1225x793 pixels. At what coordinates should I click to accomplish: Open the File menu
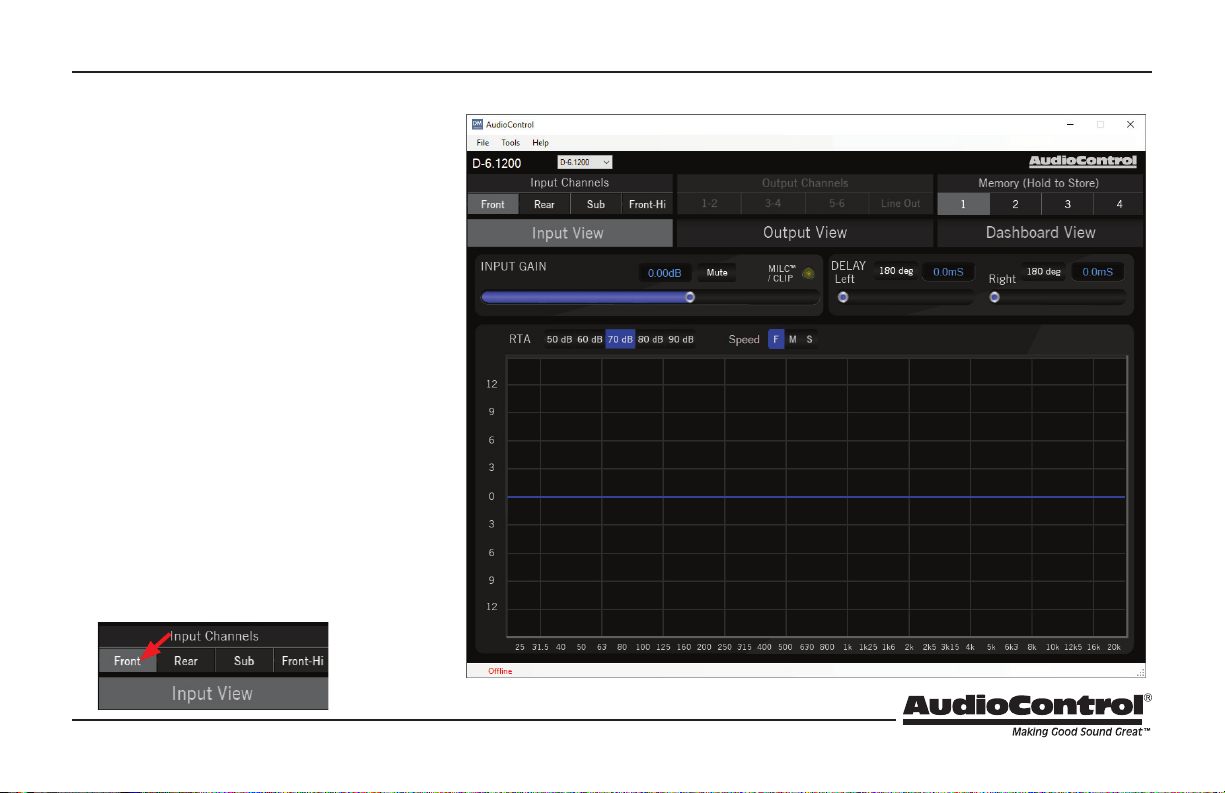coord(483,143)
